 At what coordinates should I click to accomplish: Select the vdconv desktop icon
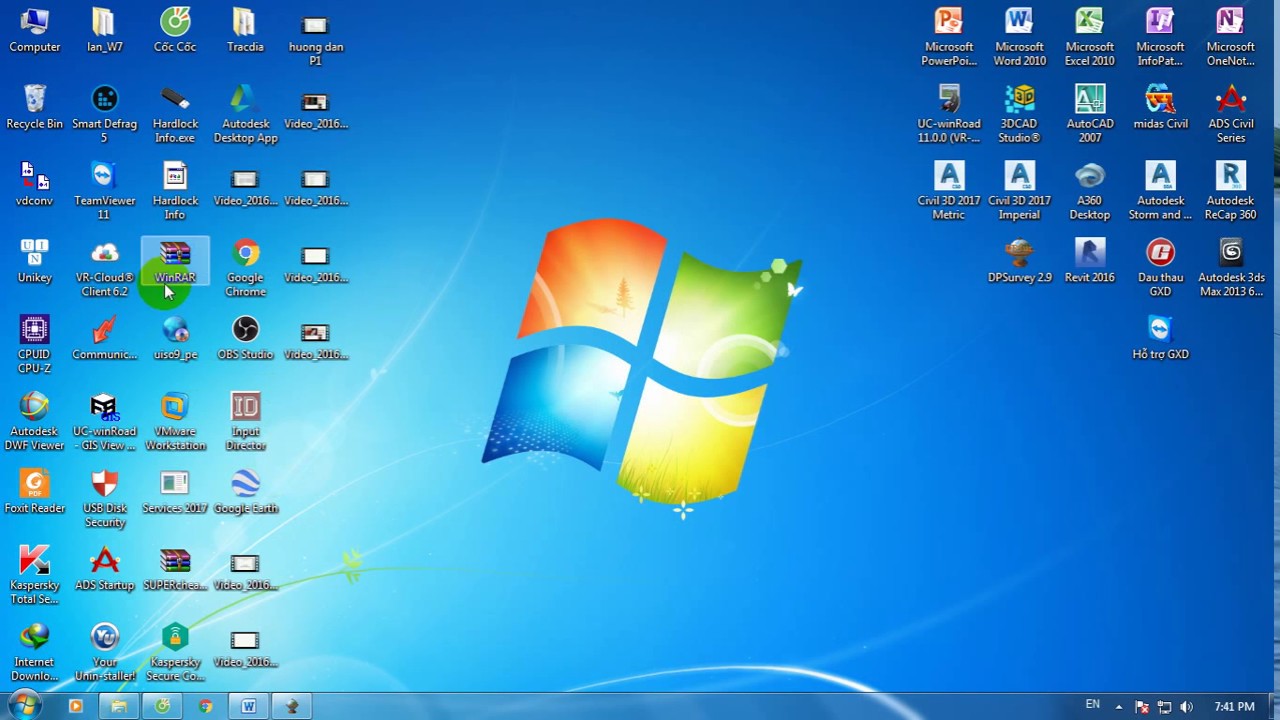(34, 184)
